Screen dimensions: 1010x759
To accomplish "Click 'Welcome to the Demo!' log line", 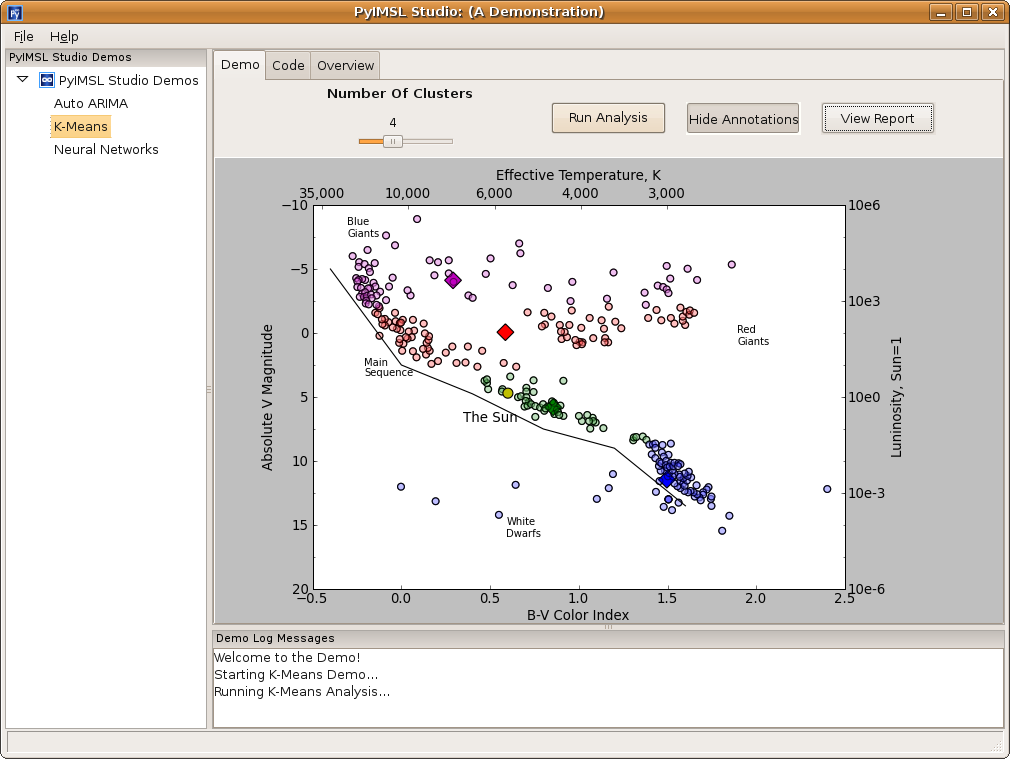I will 287,657.
